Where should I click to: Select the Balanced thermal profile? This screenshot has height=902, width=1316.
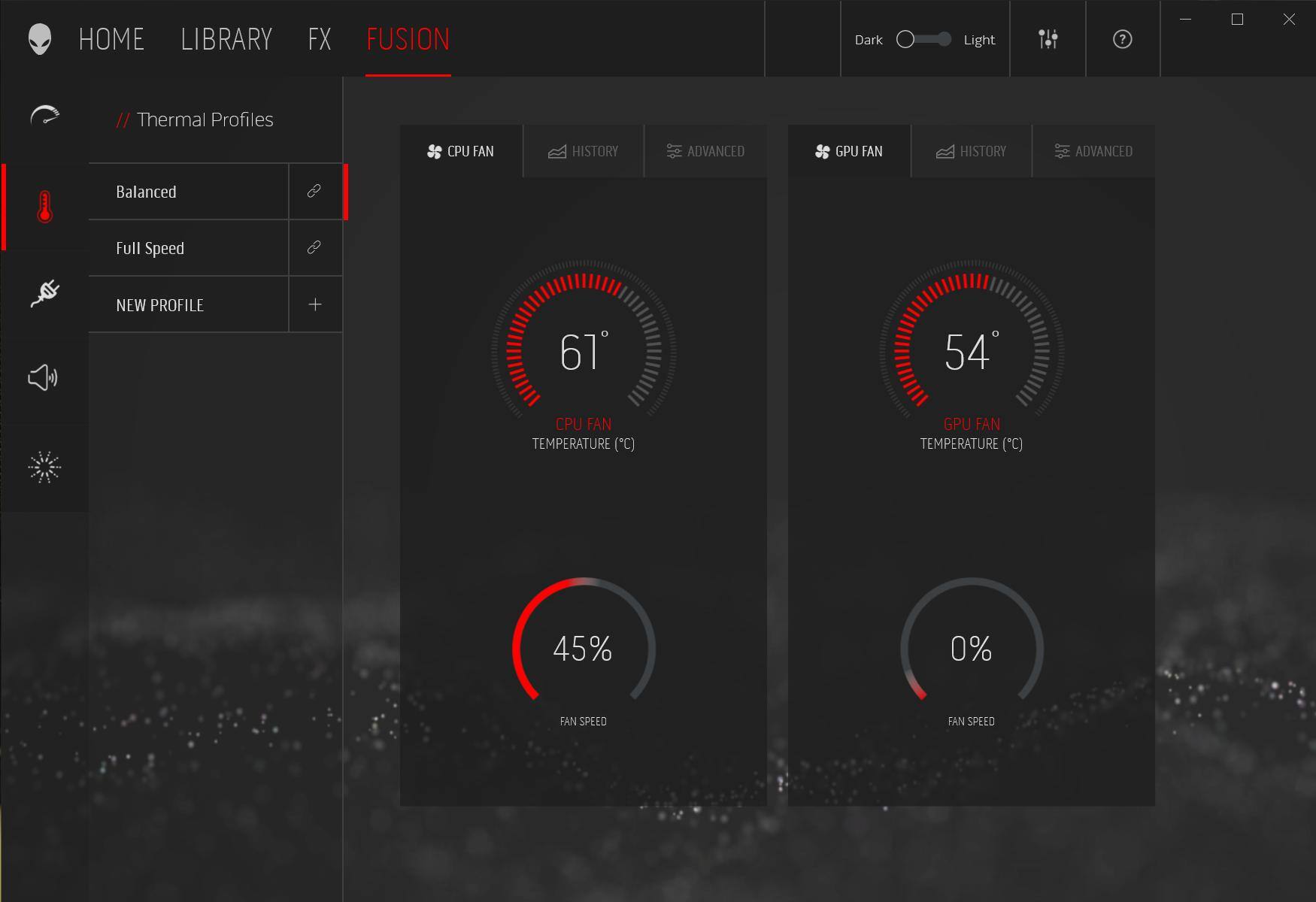188,192
